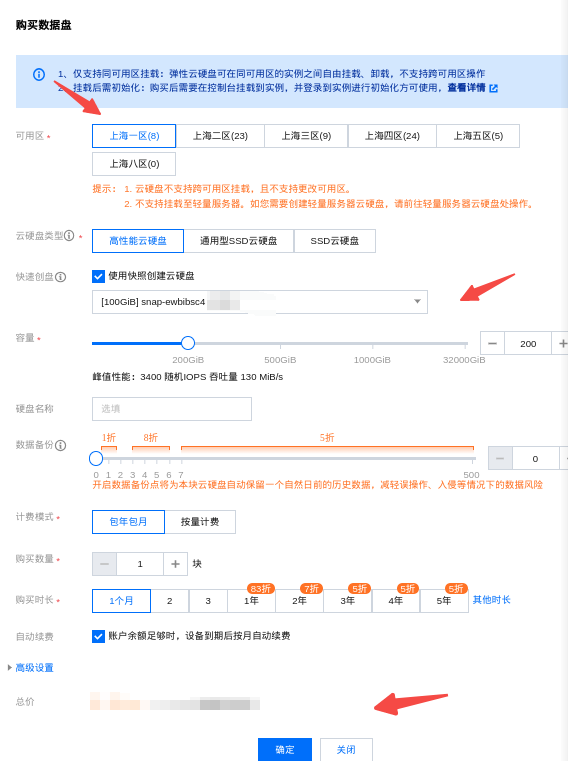Click the capacity slider handle
568x761 pixels.
(x=188, y=343)
